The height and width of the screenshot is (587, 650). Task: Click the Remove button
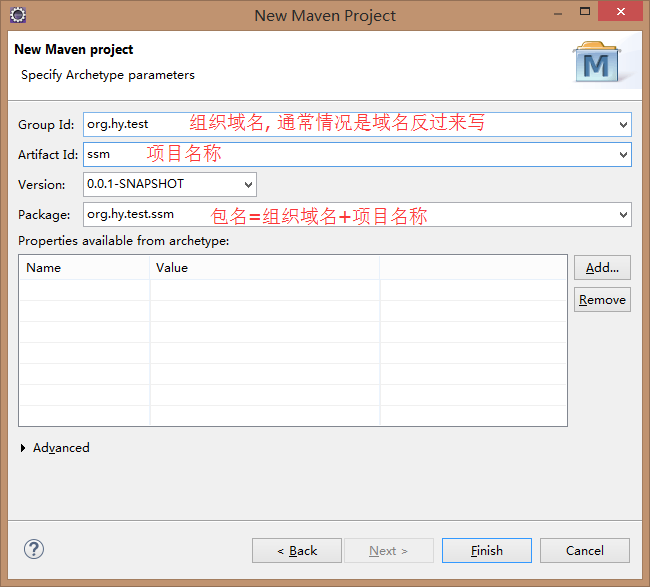602,300
